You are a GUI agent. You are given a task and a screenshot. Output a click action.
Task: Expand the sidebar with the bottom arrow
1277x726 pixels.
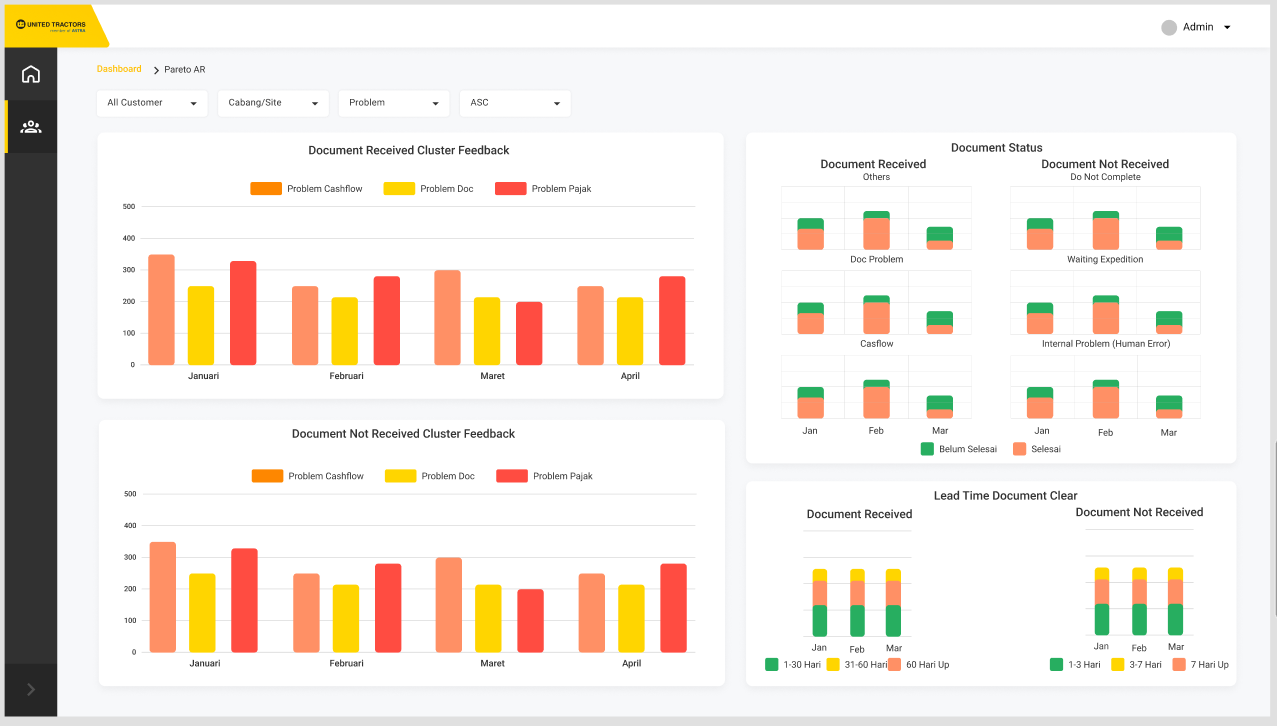tap(31, 689)
